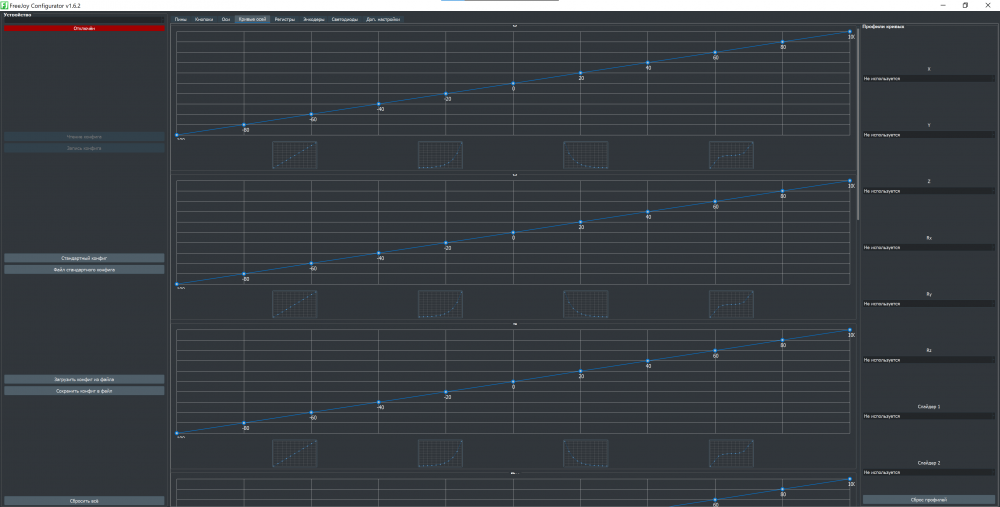Viewport: 1000px width, 507px height.
Task: Select the 60 point on third curve graph
Action: pyautogui.click(x=715, y=351)
